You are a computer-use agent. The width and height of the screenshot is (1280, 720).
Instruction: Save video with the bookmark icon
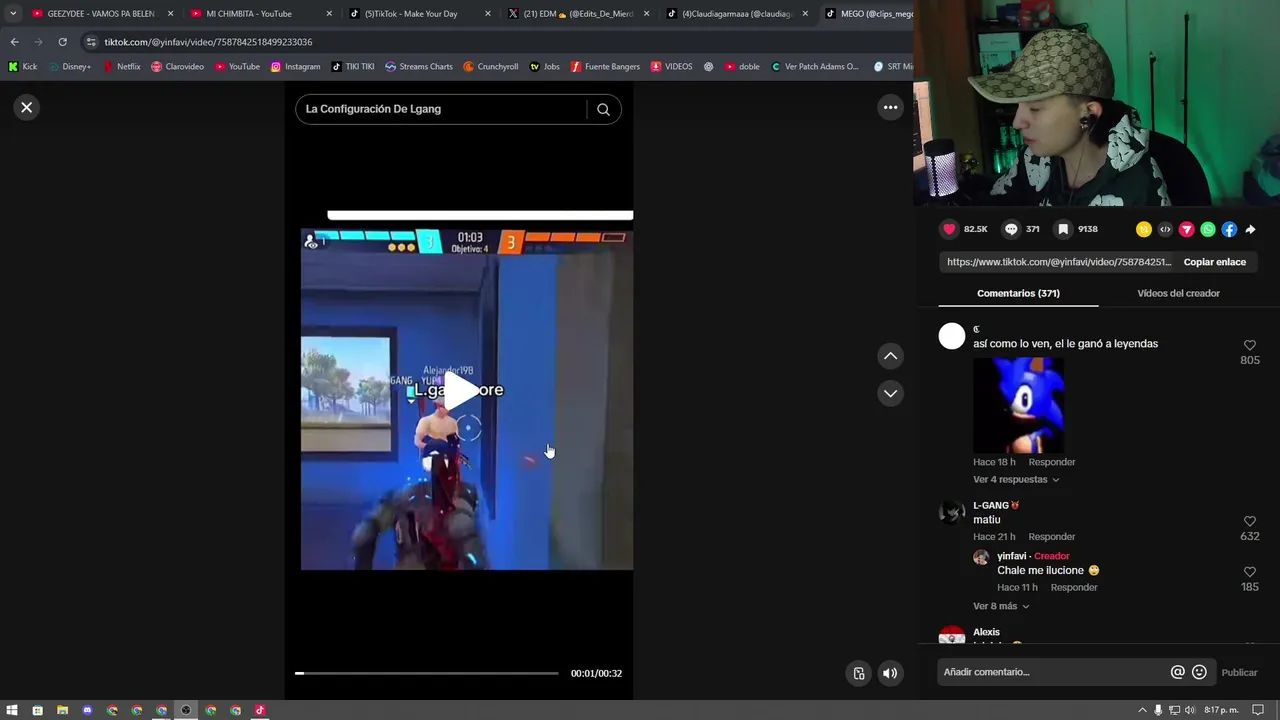[1063, 229]
